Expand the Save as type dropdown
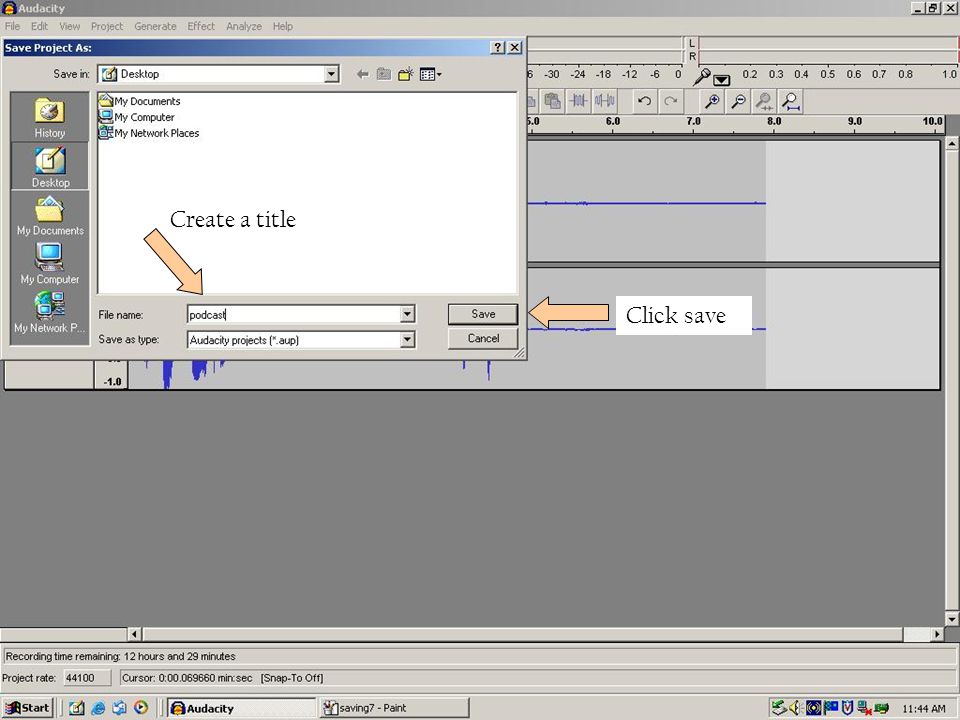The width and height of the screenshot is (960, 720). [x=407, y=340]
